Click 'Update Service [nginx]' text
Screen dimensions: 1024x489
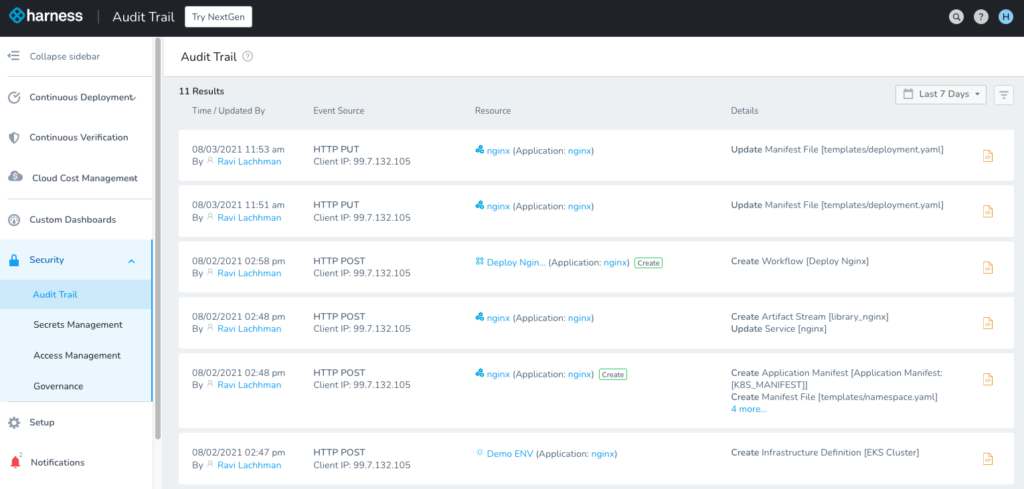[x=779, y=328]
